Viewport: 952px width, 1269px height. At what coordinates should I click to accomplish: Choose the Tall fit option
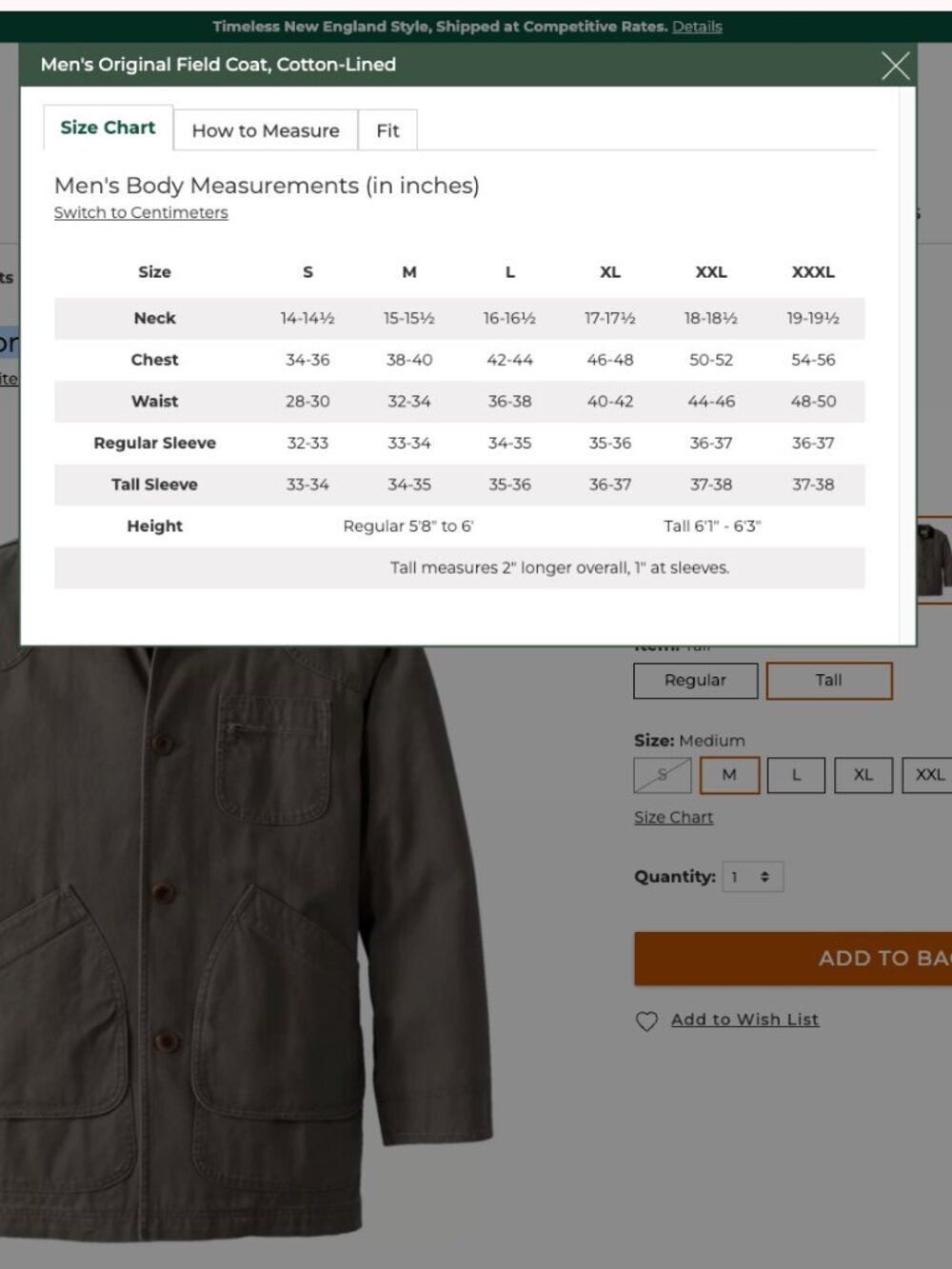click(x=829, y=681)
